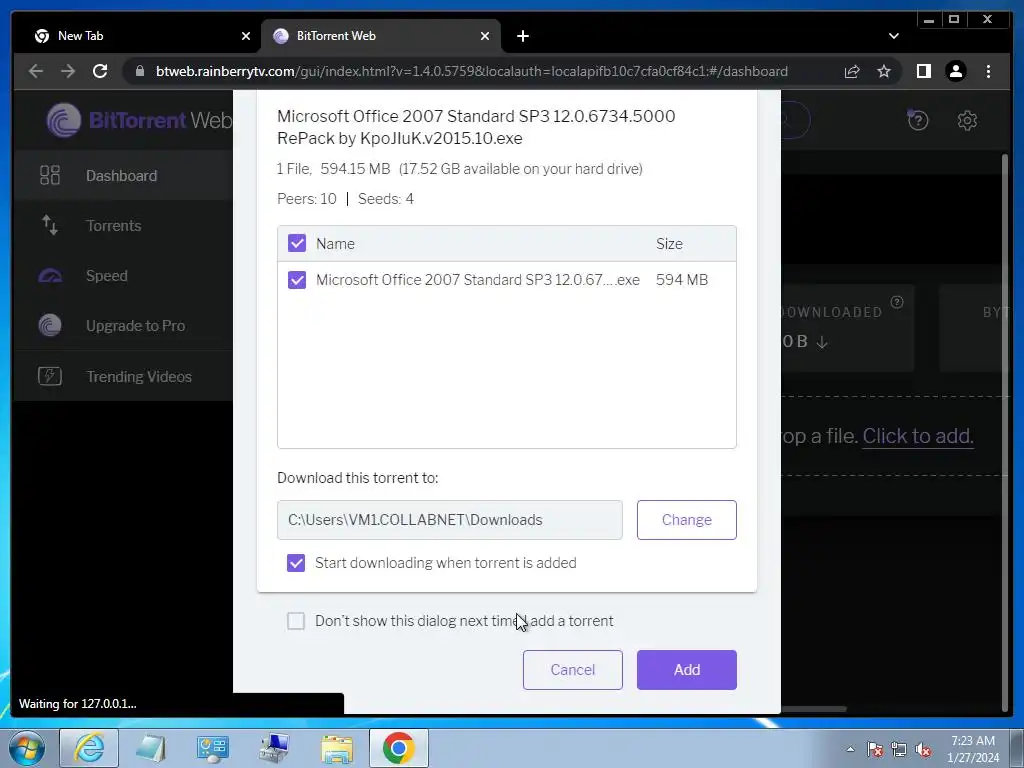Click Change download location button

(686, 520)
